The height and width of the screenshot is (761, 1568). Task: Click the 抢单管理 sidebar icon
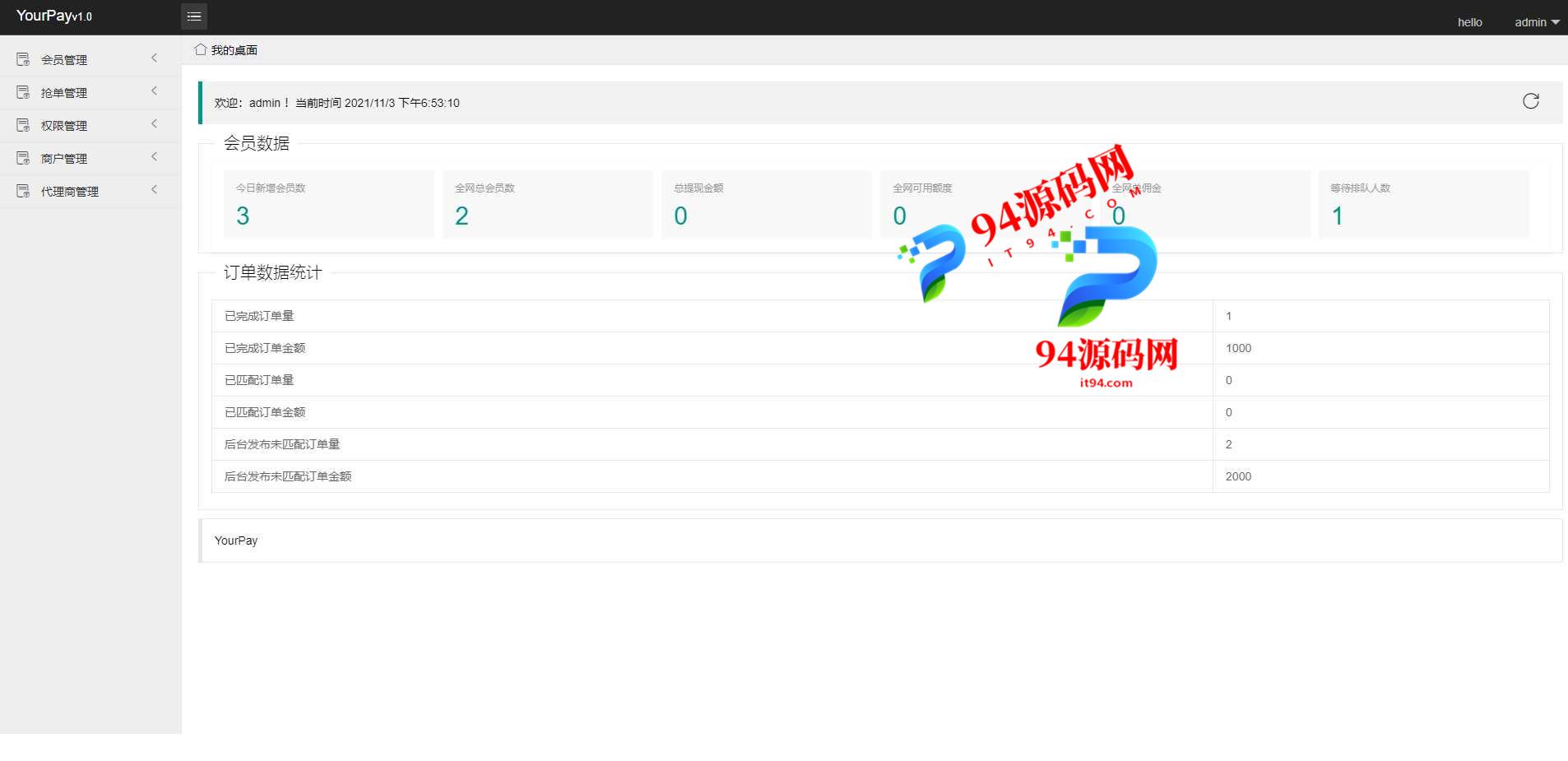[x=23, y=92]
